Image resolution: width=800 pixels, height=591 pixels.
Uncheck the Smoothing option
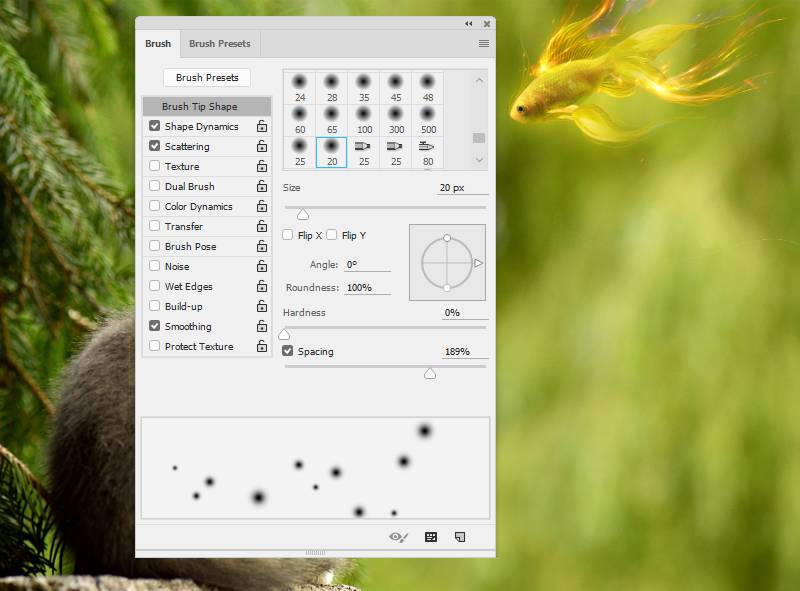pyautogui.click(x=155, y=325)
